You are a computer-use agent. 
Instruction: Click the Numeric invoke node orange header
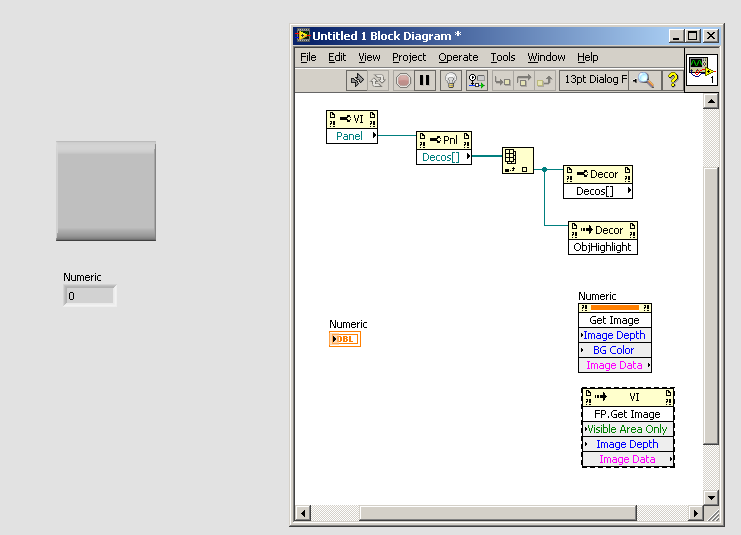615,308
